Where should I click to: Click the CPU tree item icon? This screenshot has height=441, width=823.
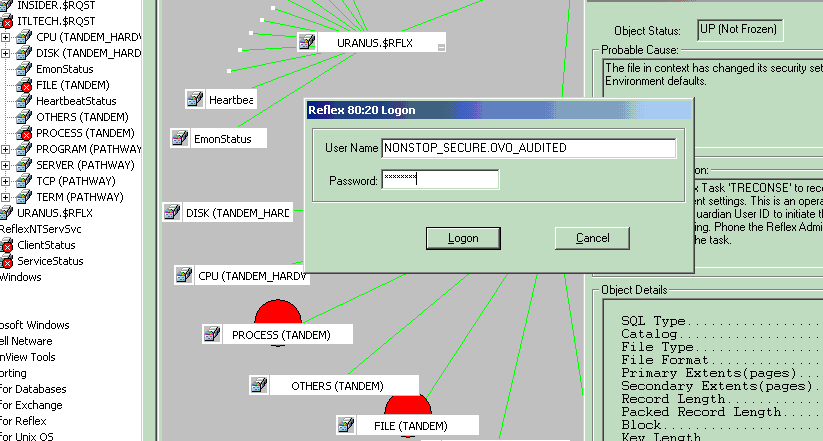pos(24,37)
